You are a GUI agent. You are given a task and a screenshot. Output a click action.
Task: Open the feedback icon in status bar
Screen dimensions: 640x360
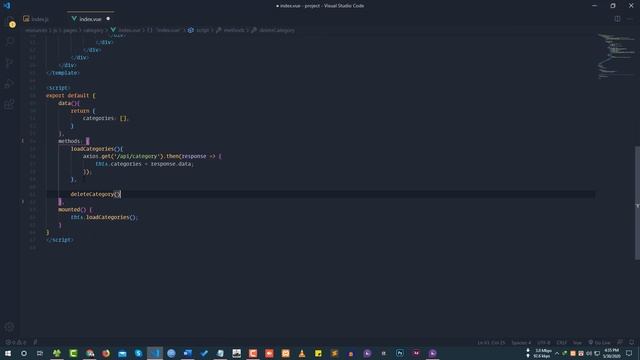coord(620,342)
